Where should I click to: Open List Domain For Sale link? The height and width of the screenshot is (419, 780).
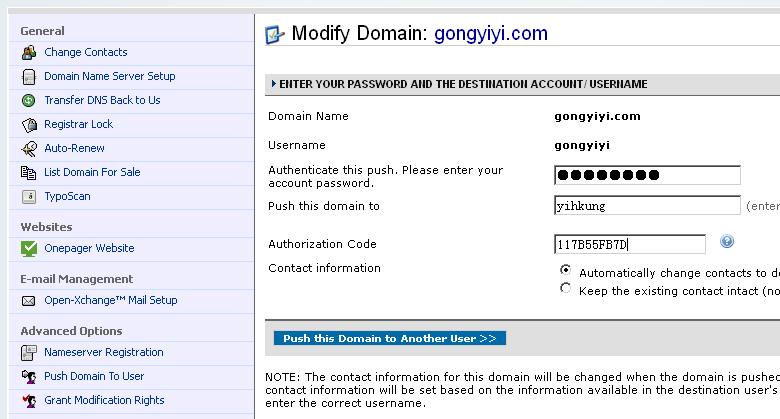point(92,172)
